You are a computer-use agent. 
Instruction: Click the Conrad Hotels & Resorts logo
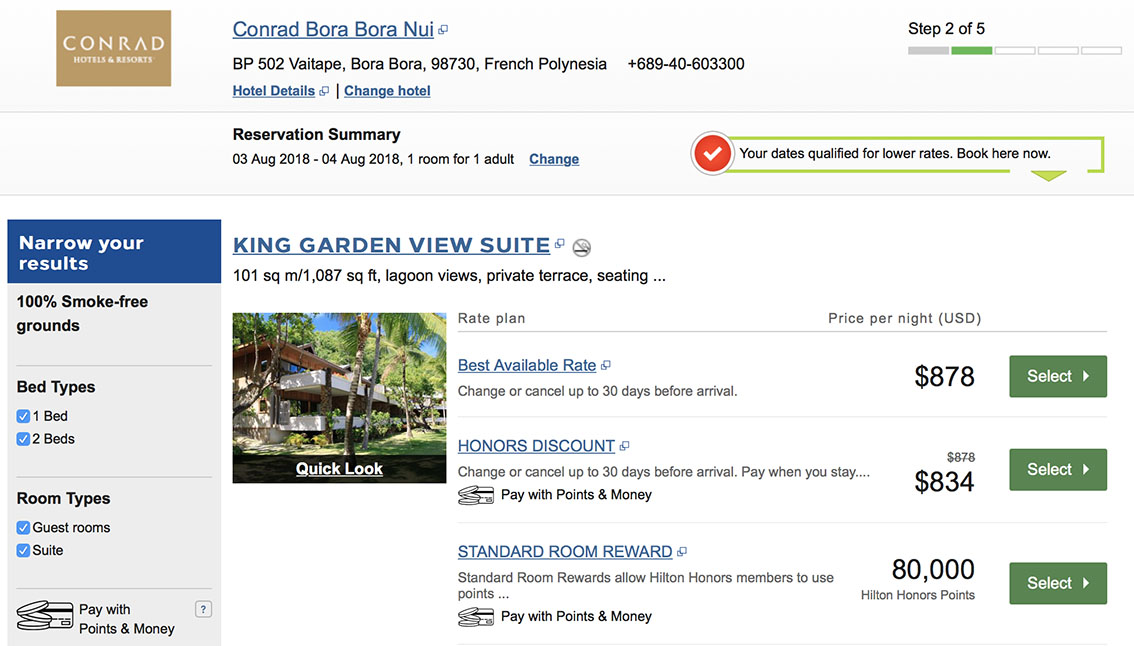click(114, 48)
